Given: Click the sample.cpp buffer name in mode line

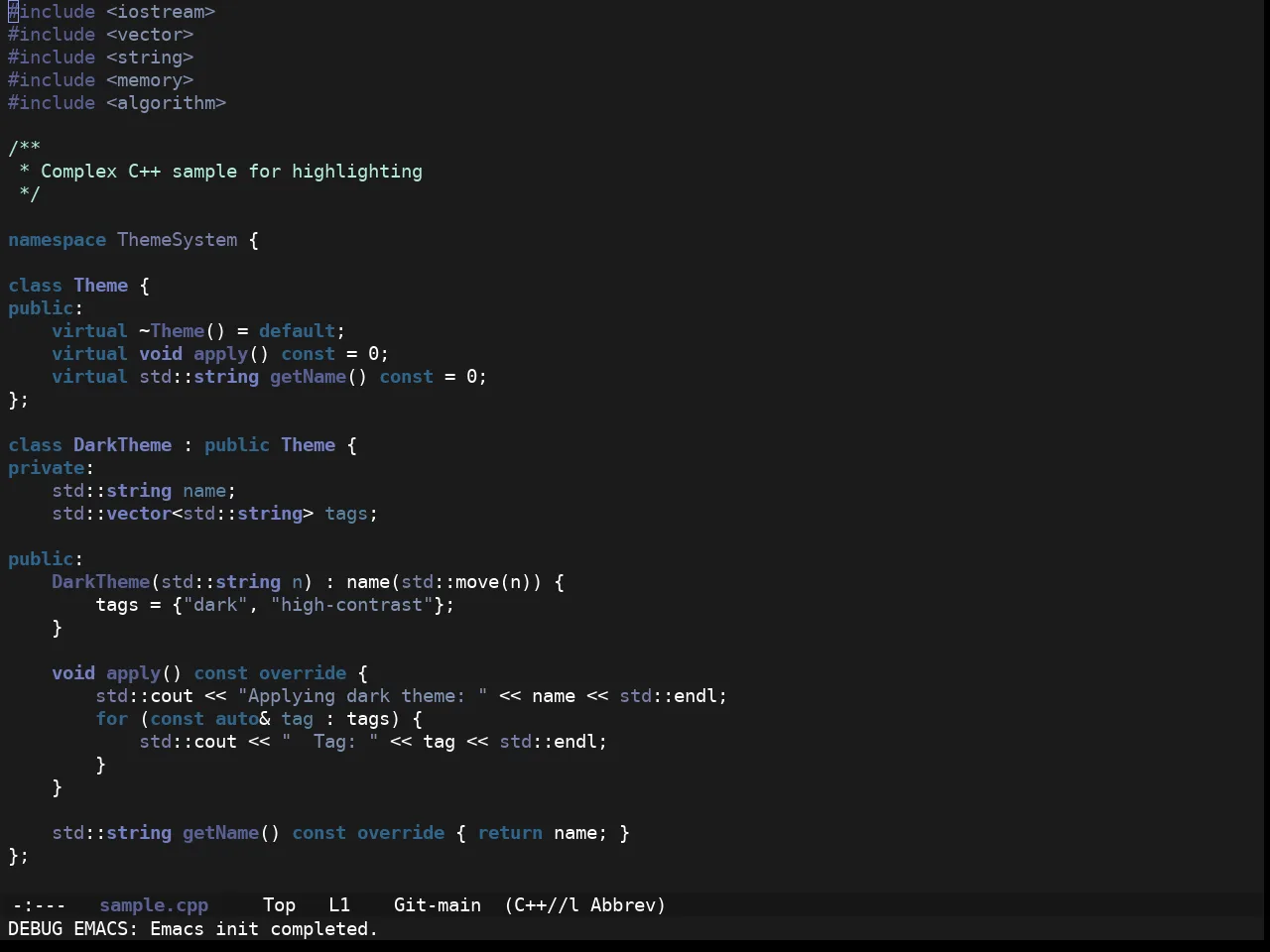Looking at the screenshot, I should tap(154, 905).
